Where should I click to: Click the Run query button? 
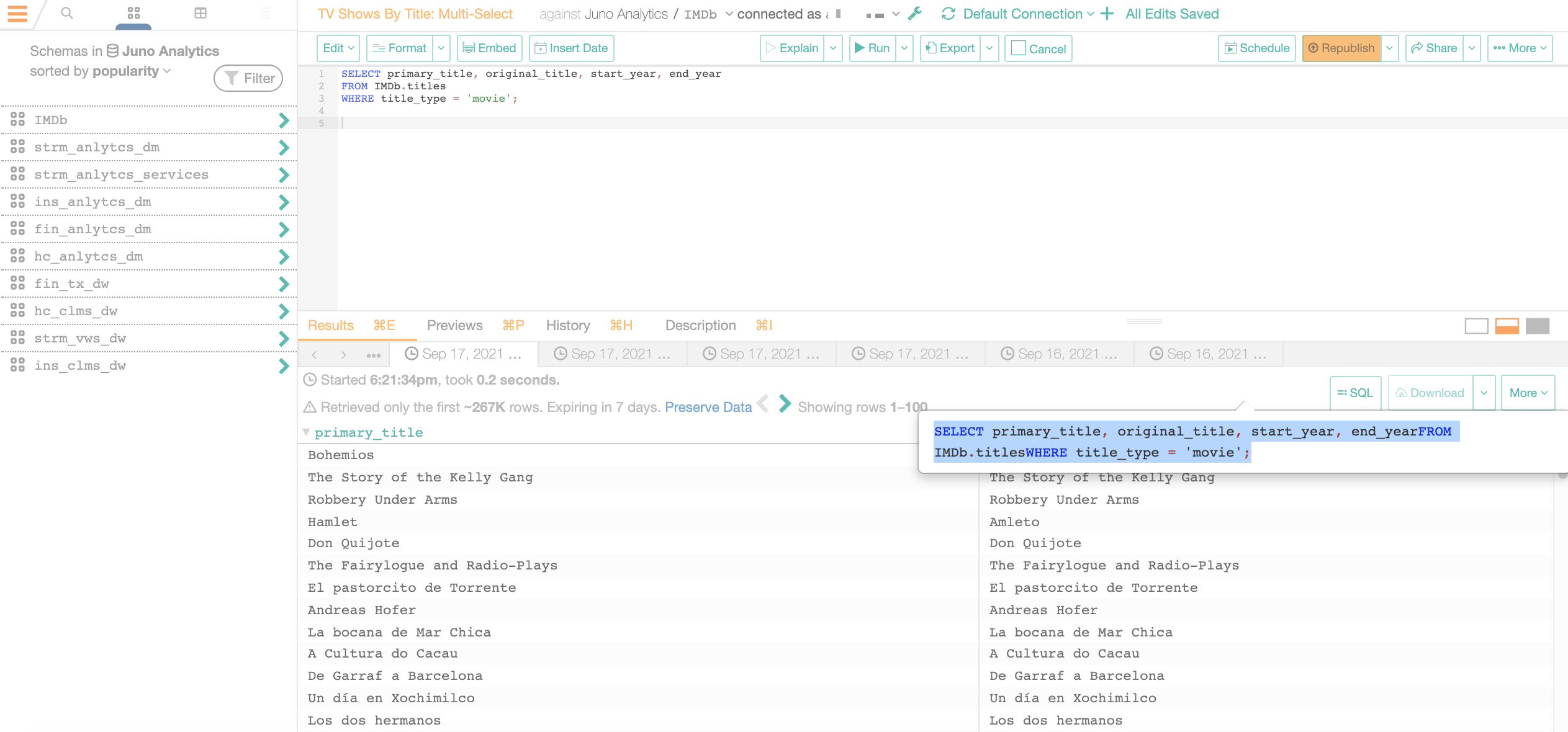[873, 47]
